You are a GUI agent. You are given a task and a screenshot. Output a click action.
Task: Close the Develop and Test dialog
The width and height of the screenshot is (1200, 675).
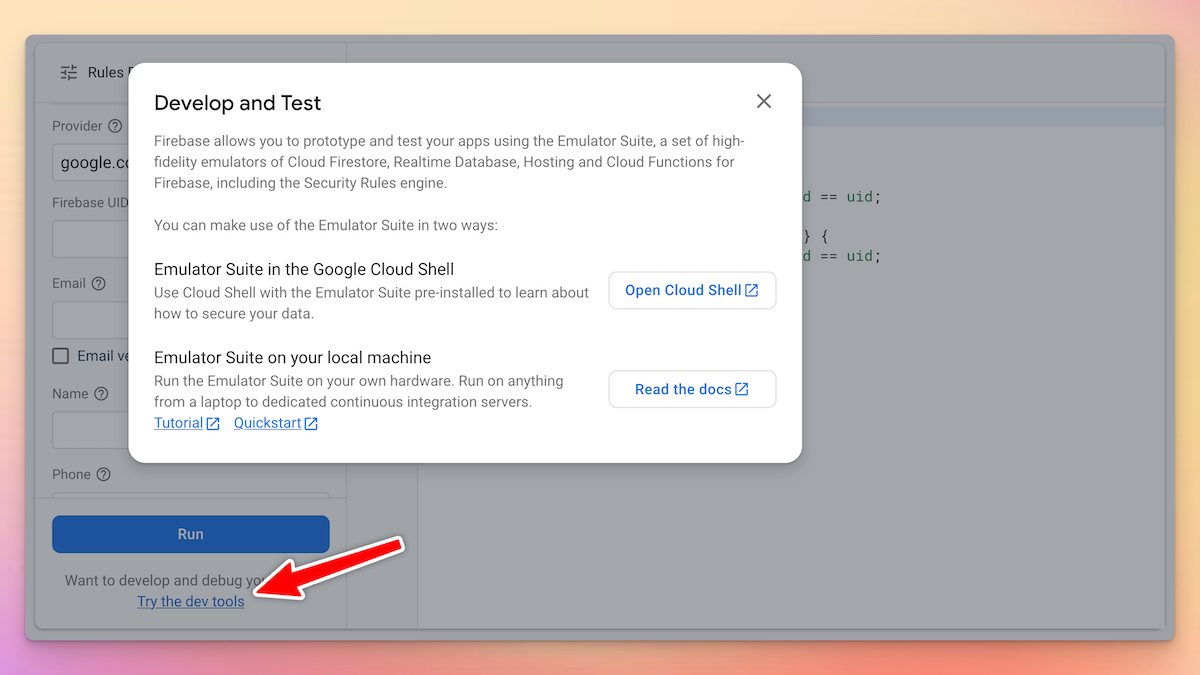(x=764, y=101)
